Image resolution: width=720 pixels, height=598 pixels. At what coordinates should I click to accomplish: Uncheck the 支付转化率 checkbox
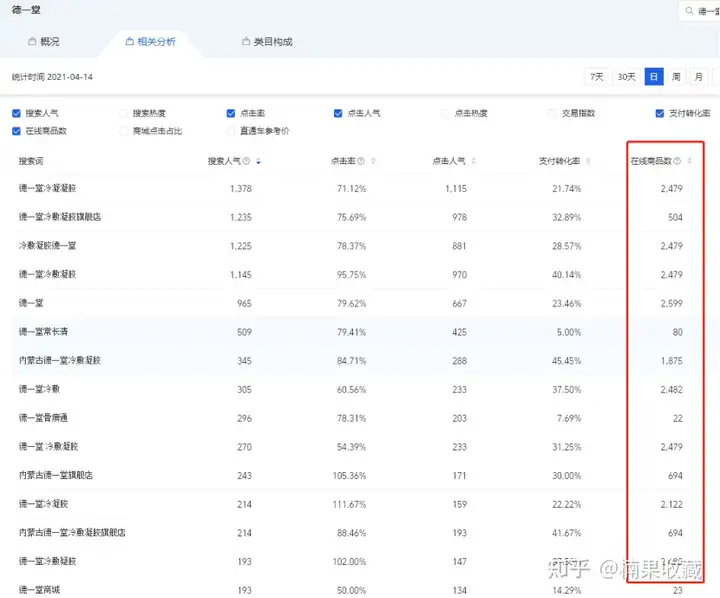point(660,113)
